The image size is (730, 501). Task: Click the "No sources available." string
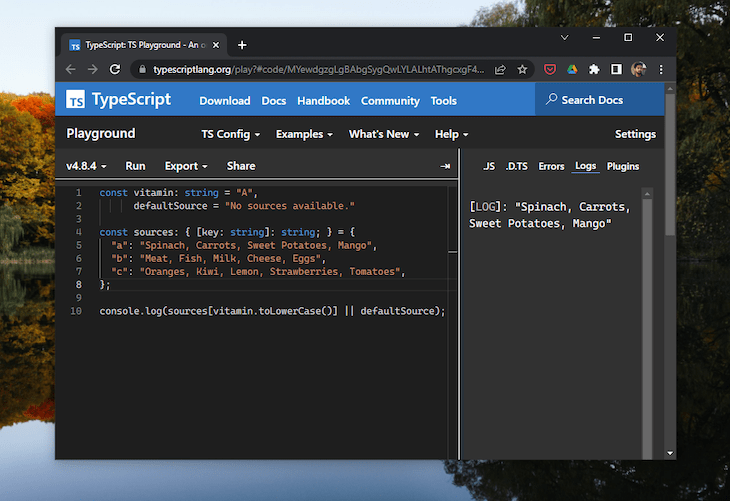[290, 206]
